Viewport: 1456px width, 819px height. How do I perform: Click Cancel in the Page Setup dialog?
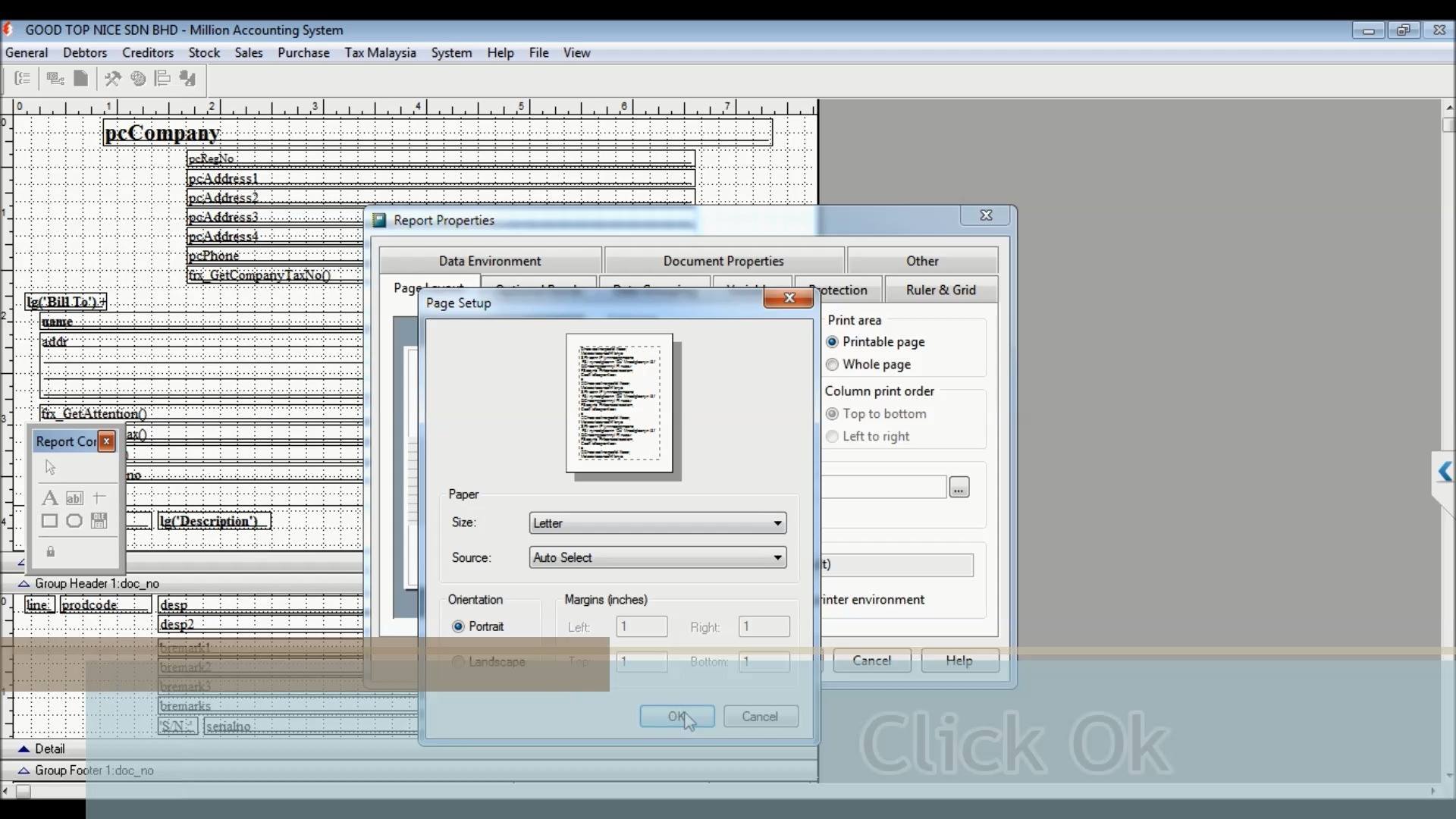tap(760, 717)
